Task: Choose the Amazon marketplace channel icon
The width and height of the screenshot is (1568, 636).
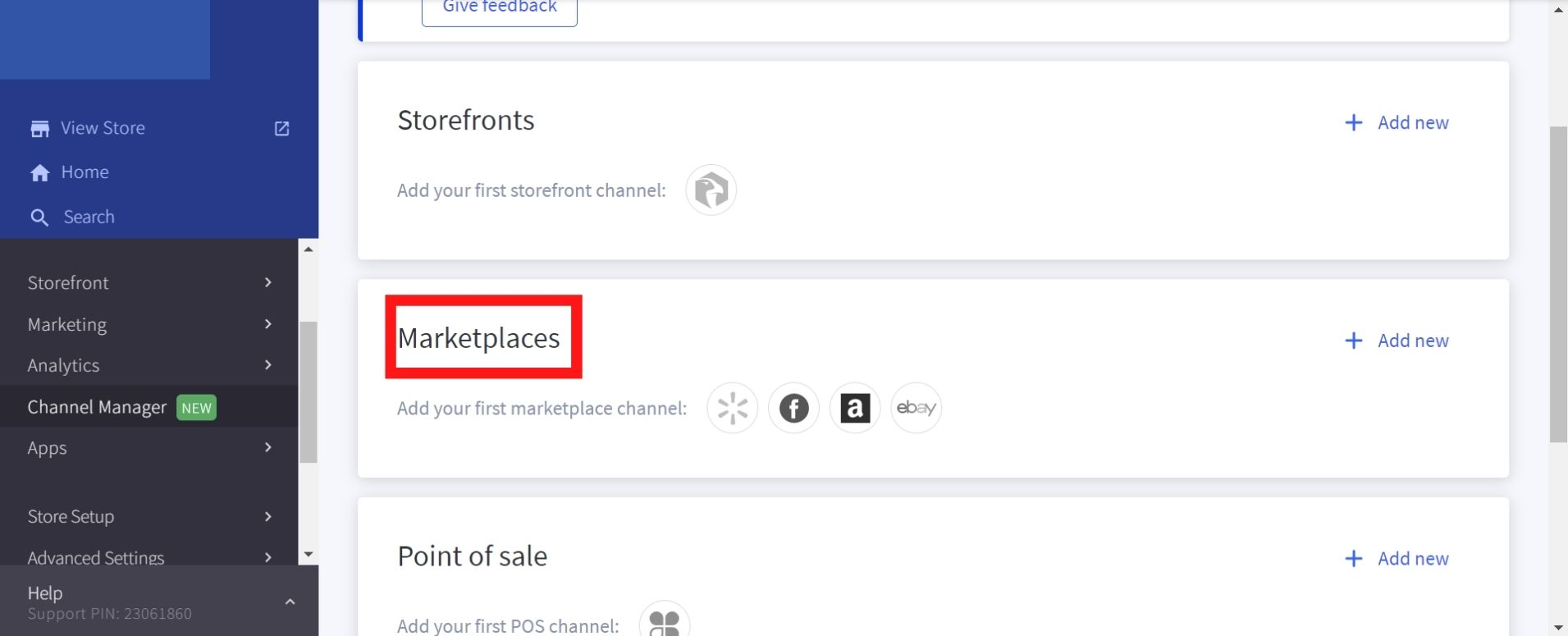Action: point(854,408)
